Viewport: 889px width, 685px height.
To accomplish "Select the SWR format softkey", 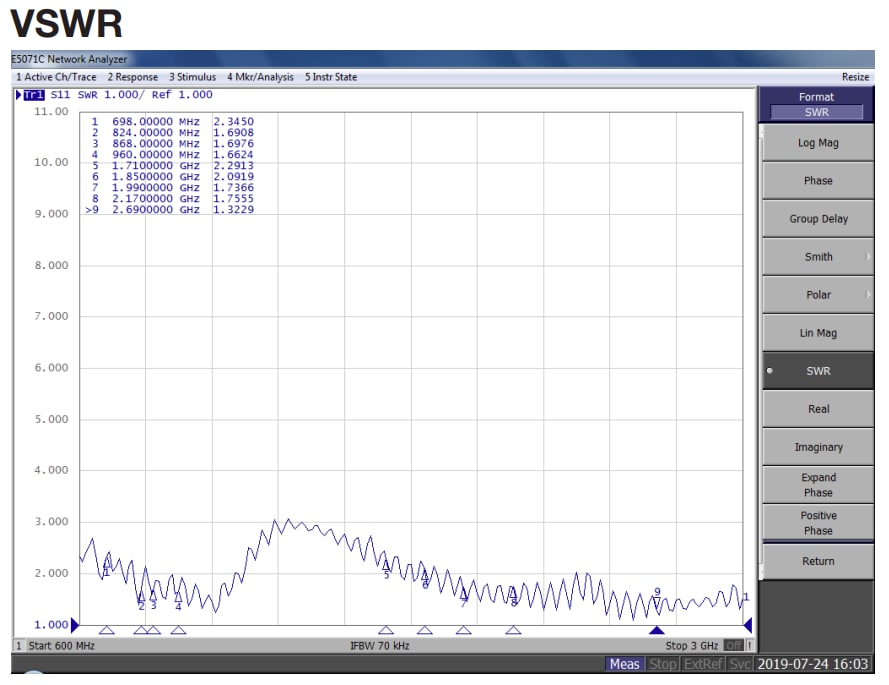I will [817, 370].
